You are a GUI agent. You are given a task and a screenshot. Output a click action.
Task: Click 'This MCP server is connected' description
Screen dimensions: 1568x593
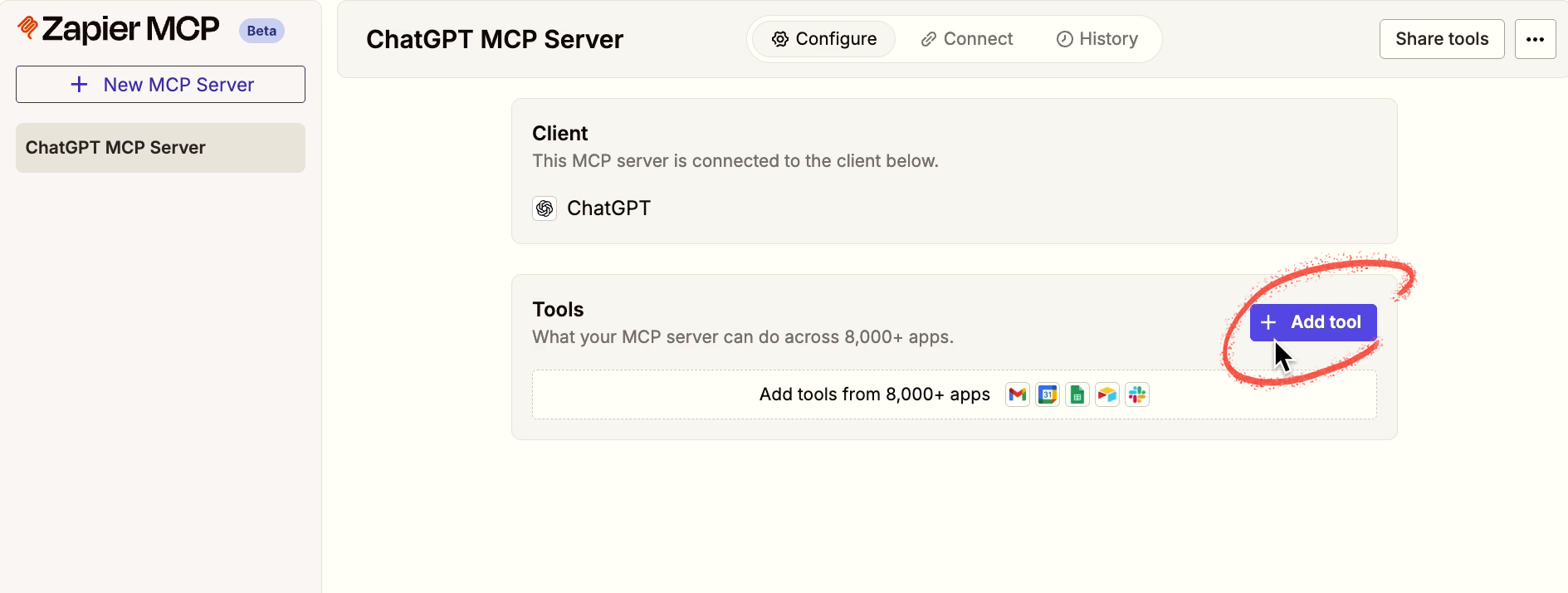(x=735, y=161)
